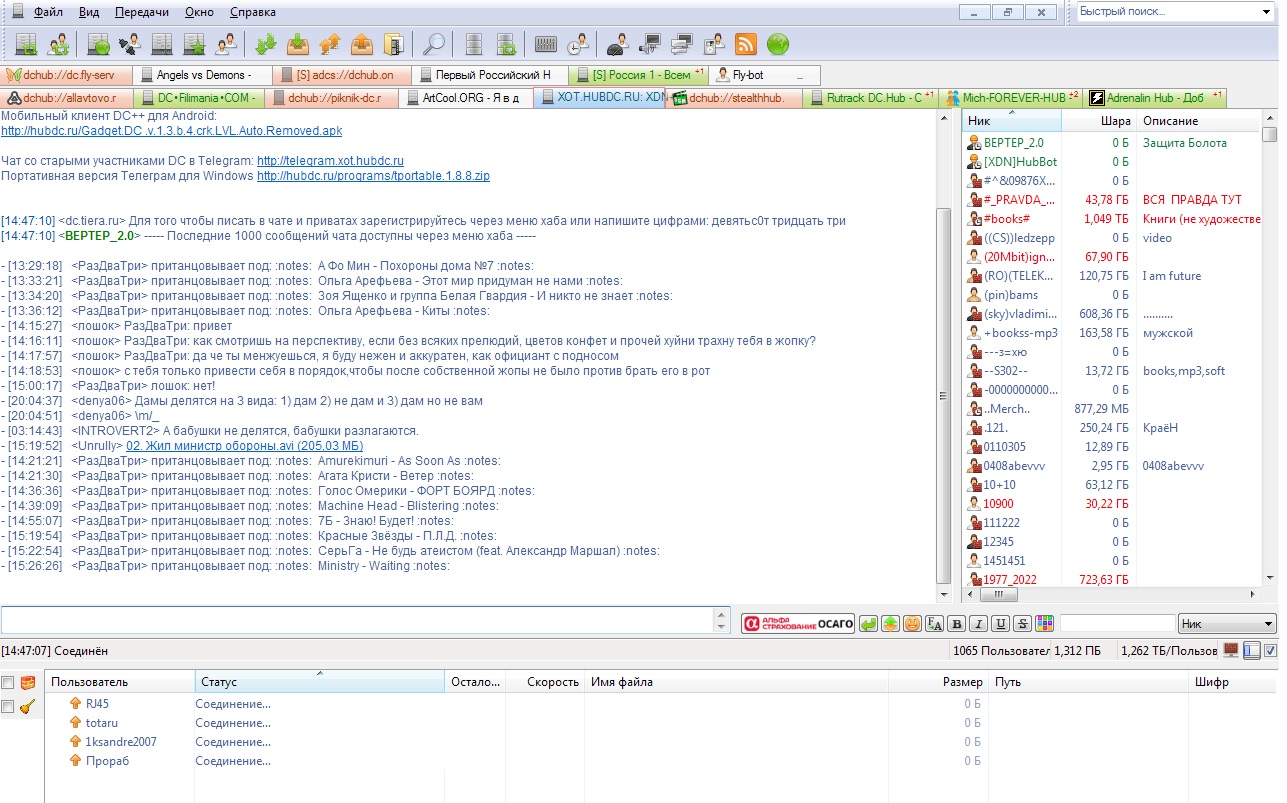Sort transfers by Статус column

pyautogui.click(x=319, y=682)
